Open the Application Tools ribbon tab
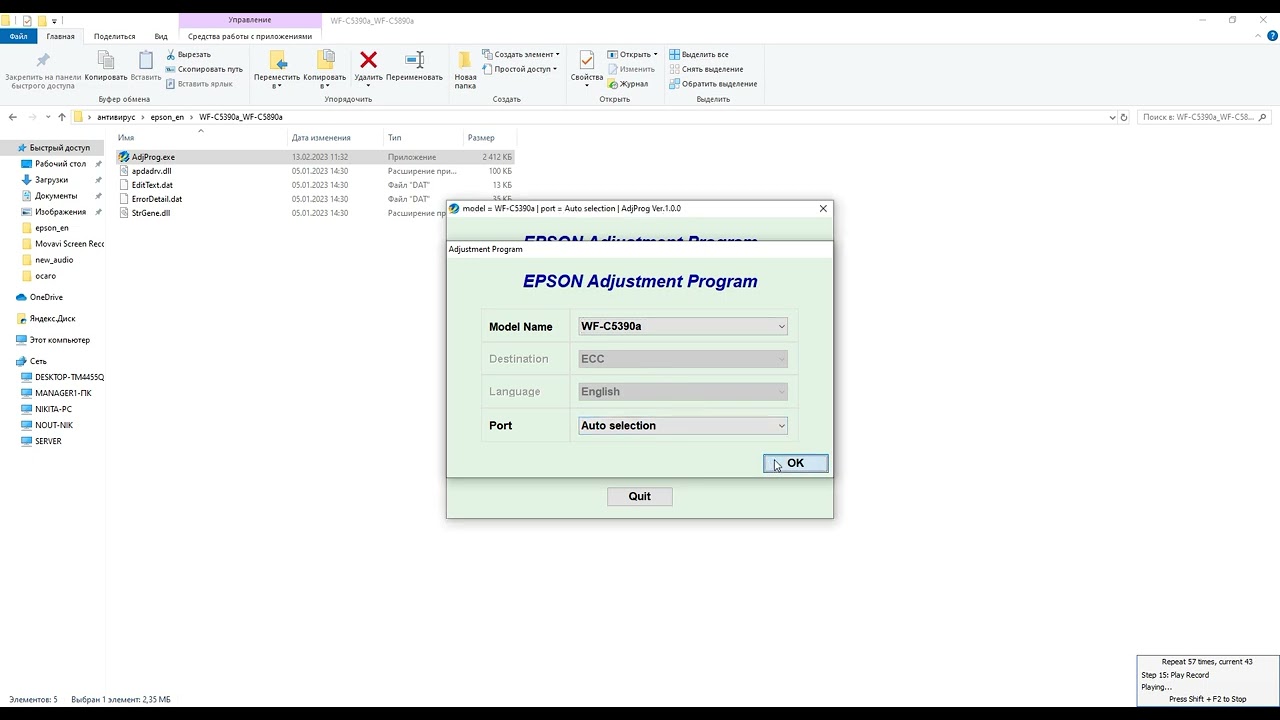The image size is (1280, 720). (x=250, y=36)
